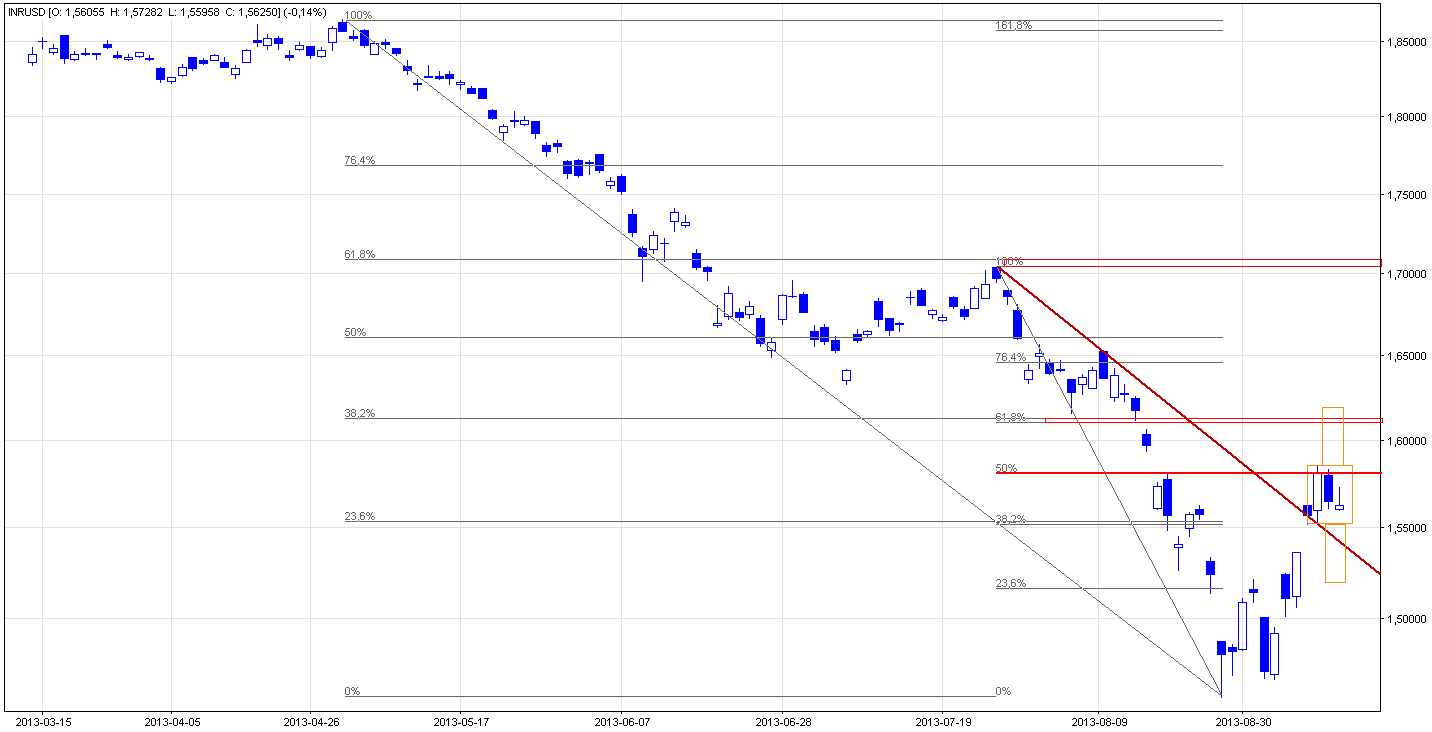Click the 76,4% label of the short retracement

[1011, 357]
